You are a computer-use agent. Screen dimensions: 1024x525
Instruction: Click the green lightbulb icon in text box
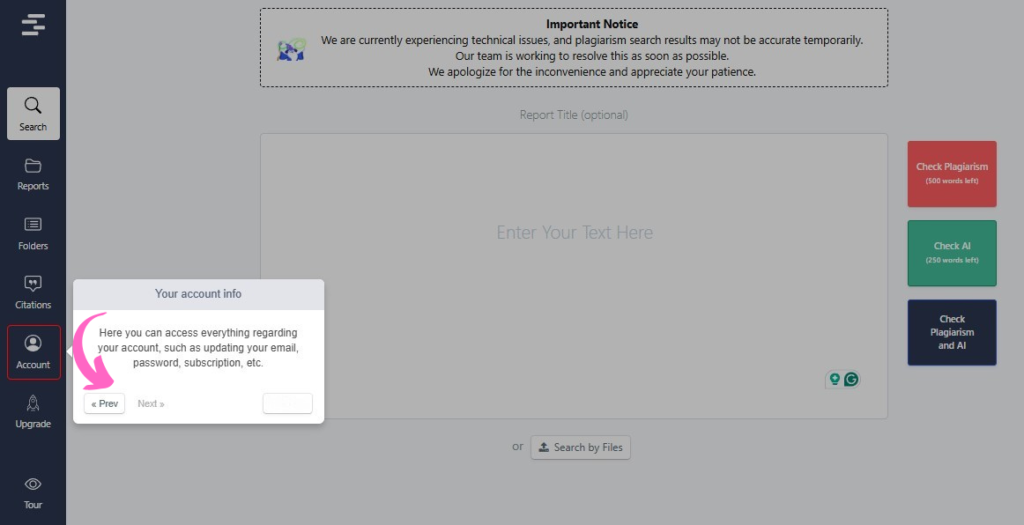(x=834, y=379)
